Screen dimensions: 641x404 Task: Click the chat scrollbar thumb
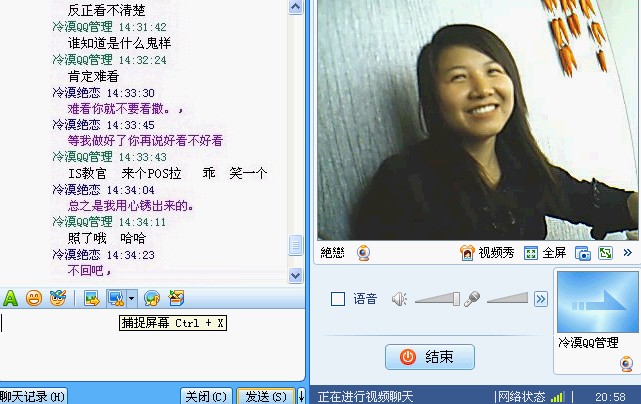(x=295, y=245)
